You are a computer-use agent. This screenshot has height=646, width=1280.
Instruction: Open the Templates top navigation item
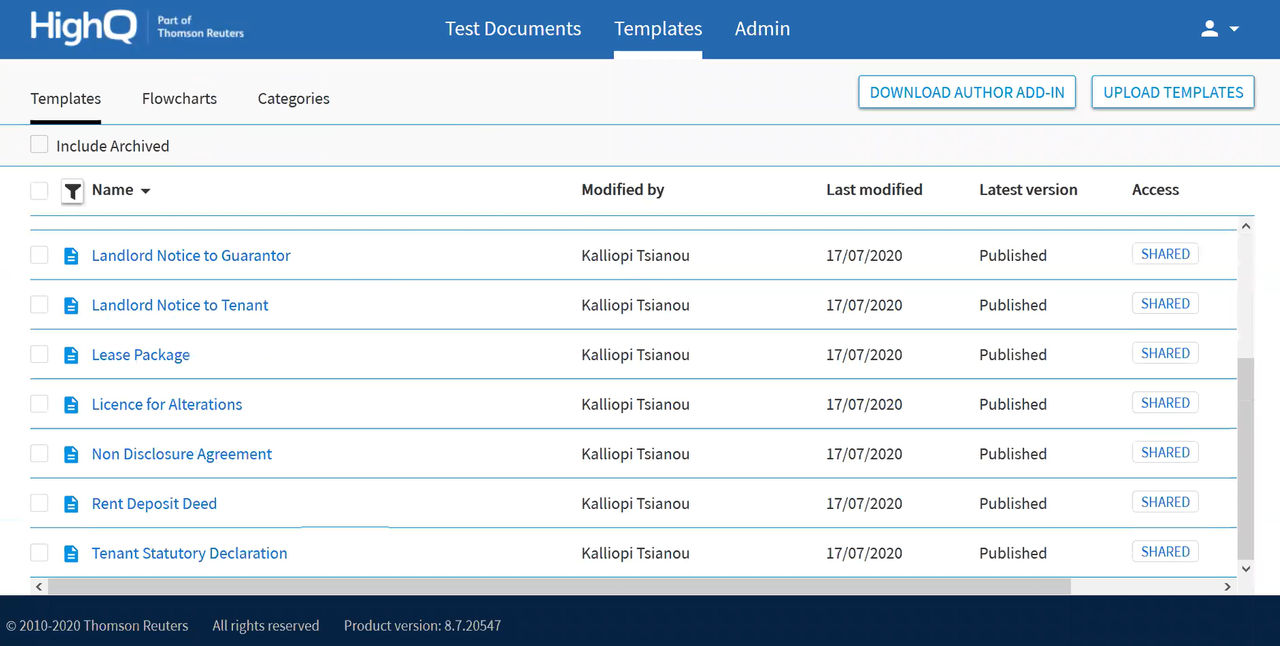pos(658,29)
